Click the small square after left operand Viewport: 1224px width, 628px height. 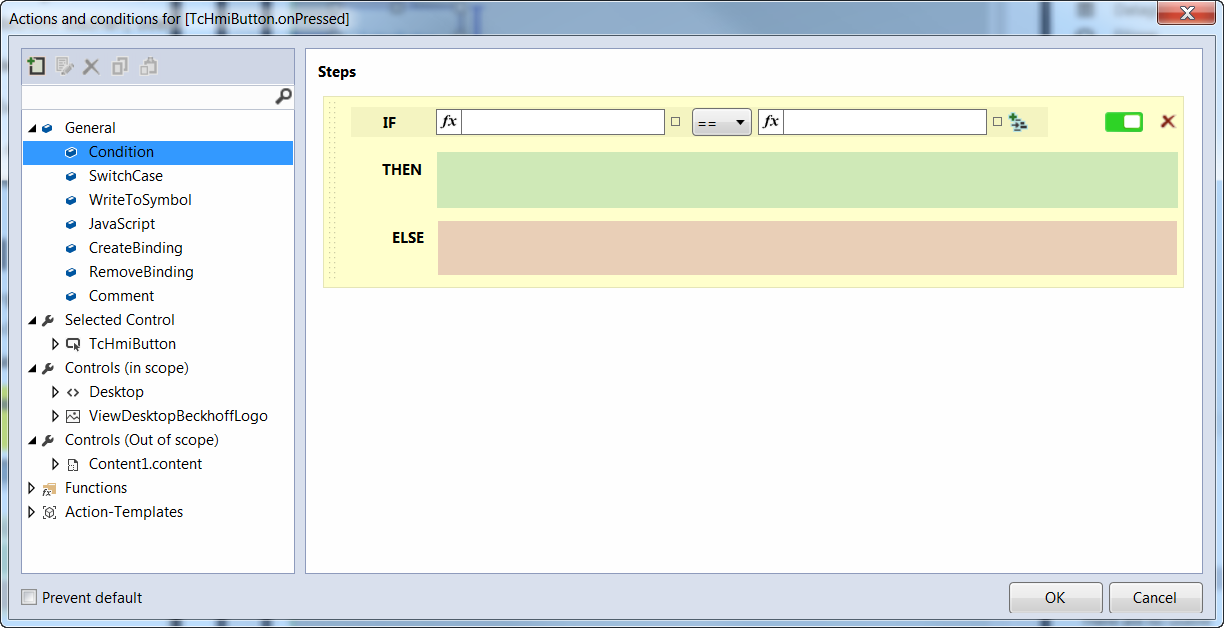675,122
